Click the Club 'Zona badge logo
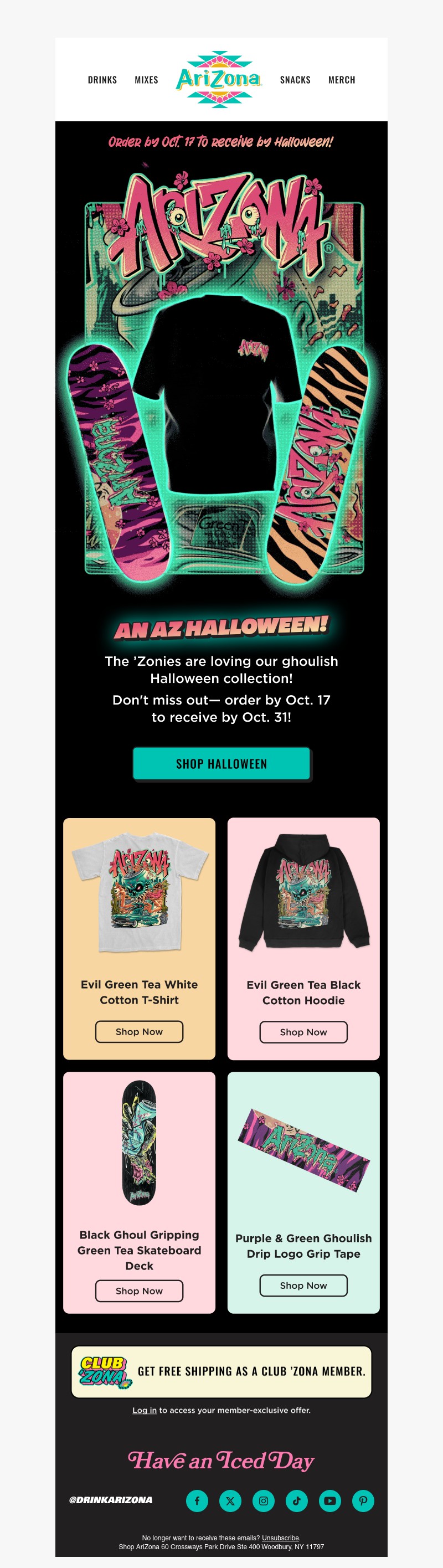 click(105, 1371)
